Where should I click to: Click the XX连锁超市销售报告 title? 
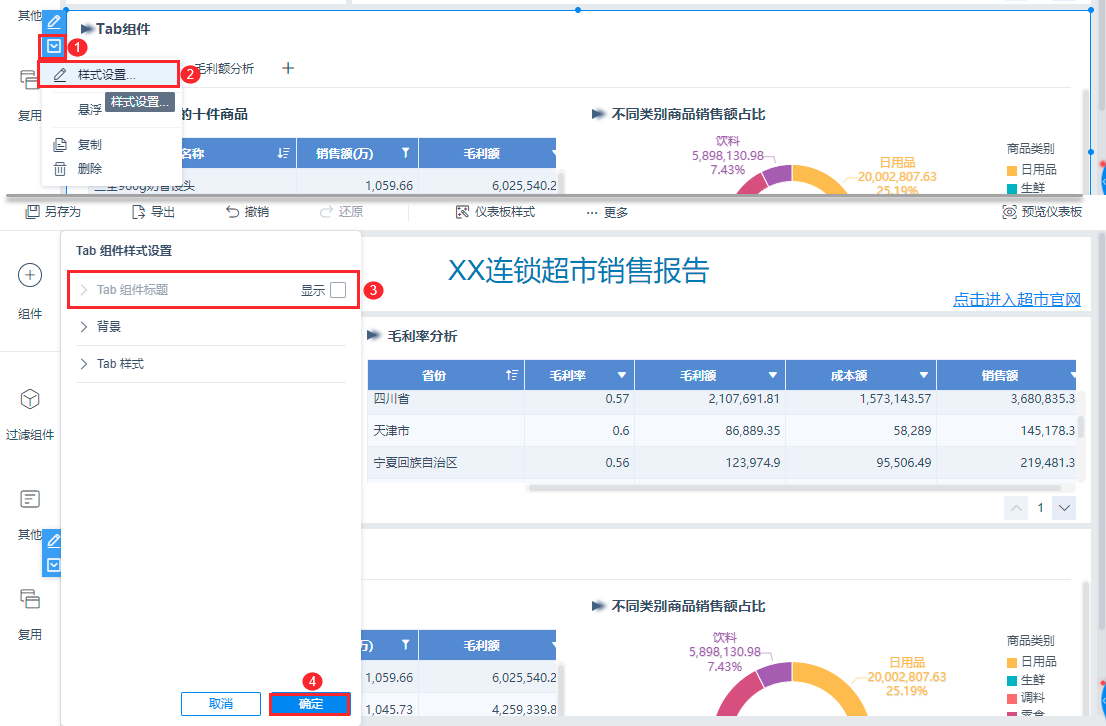(578, 271)
